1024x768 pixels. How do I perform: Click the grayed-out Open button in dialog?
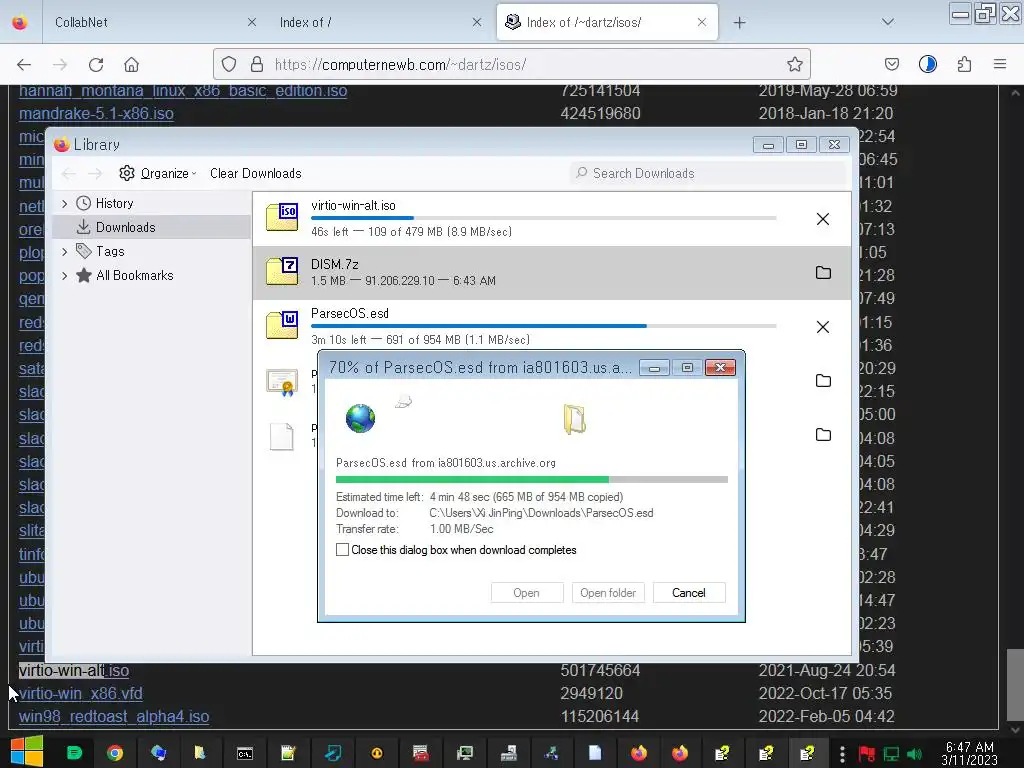526,593
